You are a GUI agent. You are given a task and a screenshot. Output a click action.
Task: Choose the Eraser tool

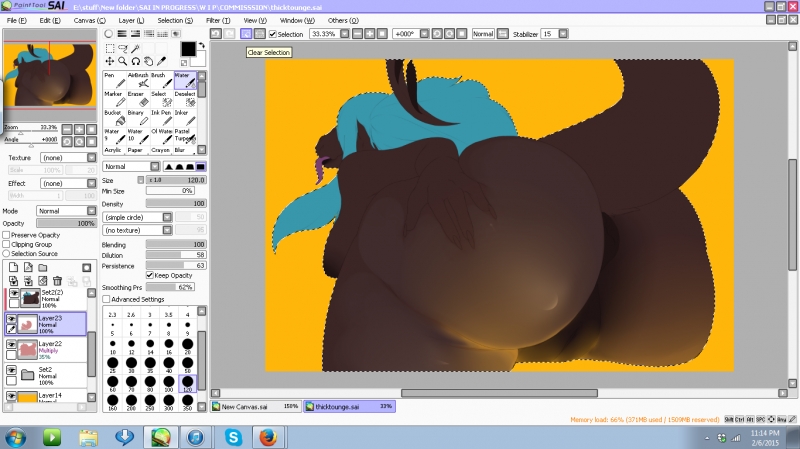(x=138, y=99)
